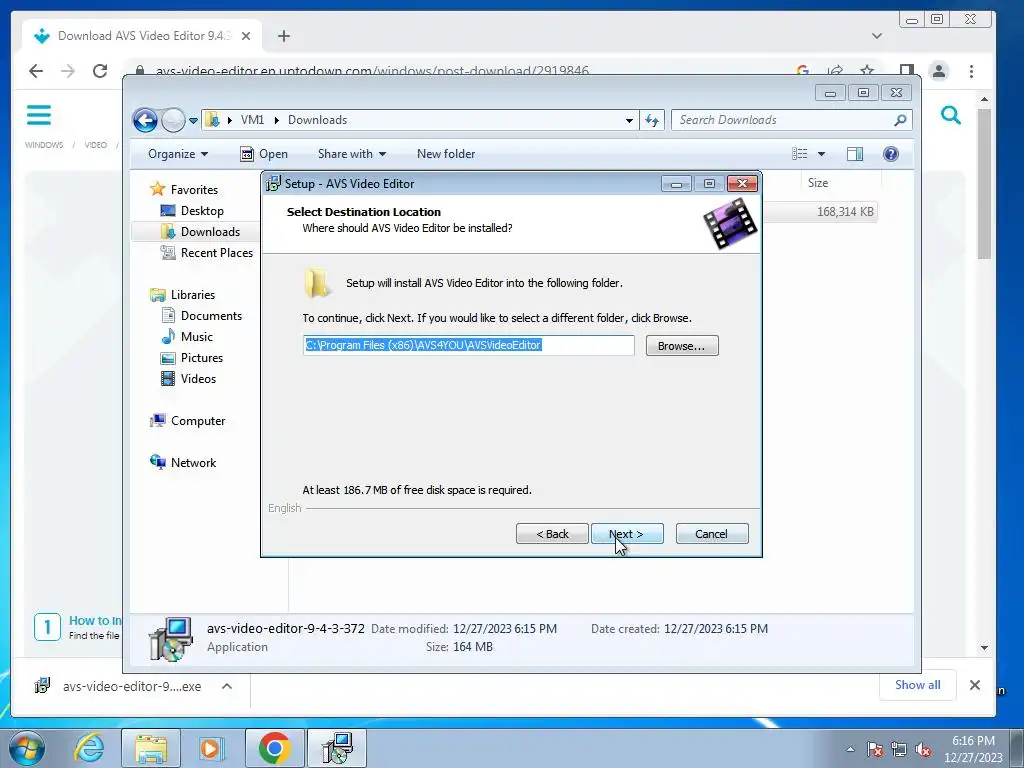Click the VIDEO breadcrumb link on Uptodown
Screen dimensions: 1024x768
(x=95, y=145)
